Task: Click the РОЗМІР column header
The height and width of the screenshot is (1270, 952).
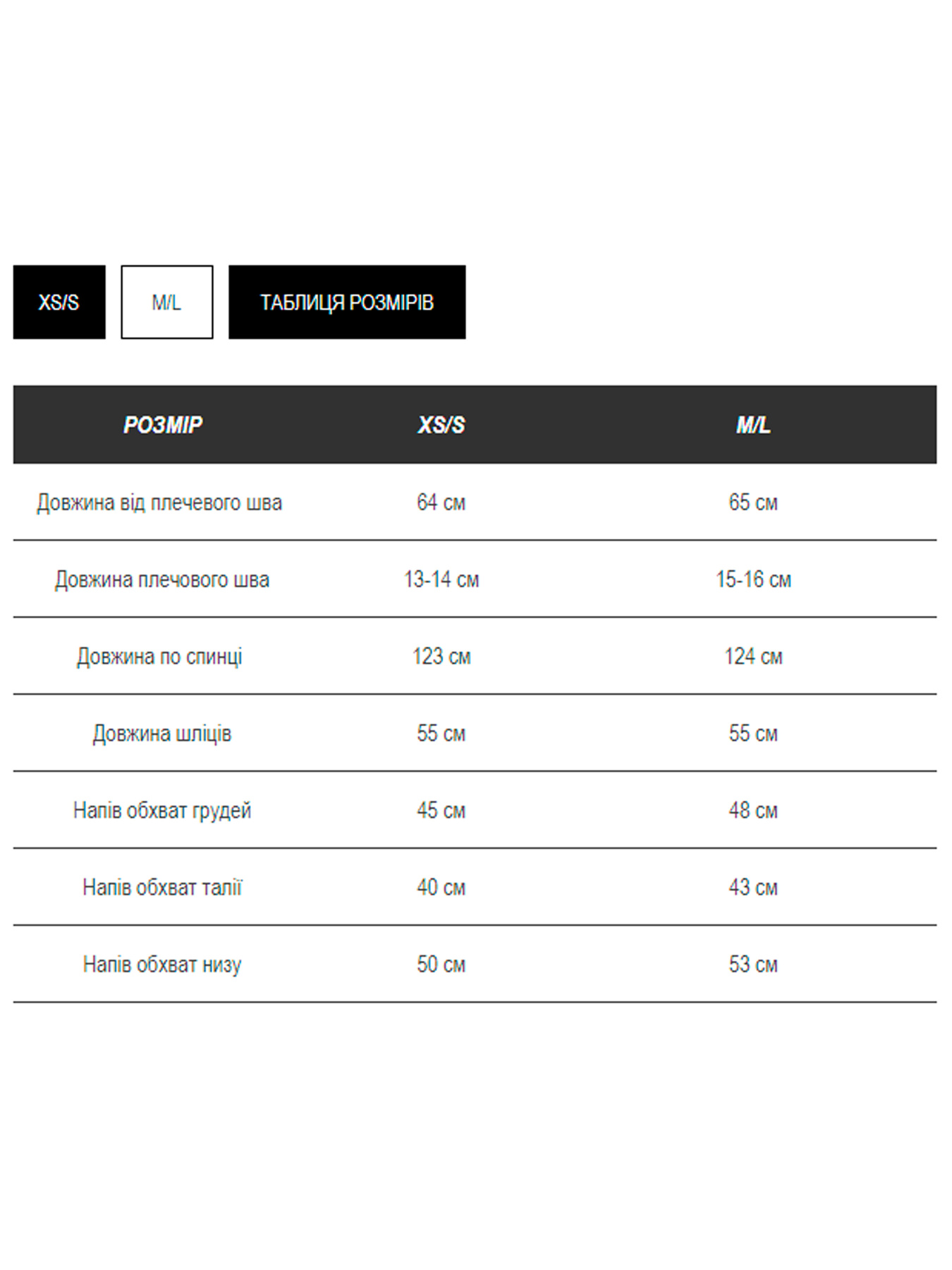Action: pyautogui.click(x=162, y=425)
